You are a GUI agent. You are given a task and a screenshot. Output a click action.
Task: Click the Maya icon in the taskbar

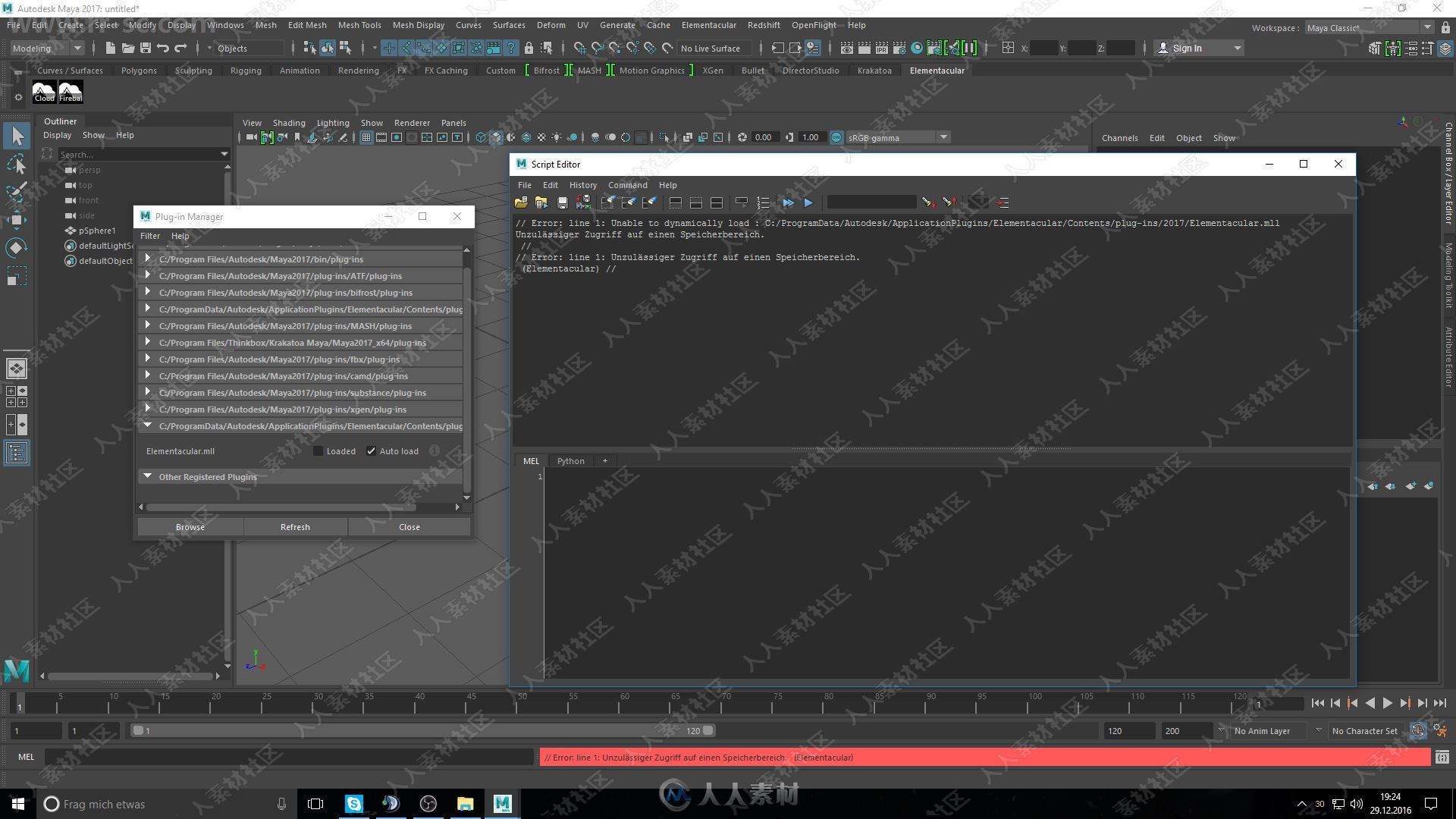click(x=502, y=804)
